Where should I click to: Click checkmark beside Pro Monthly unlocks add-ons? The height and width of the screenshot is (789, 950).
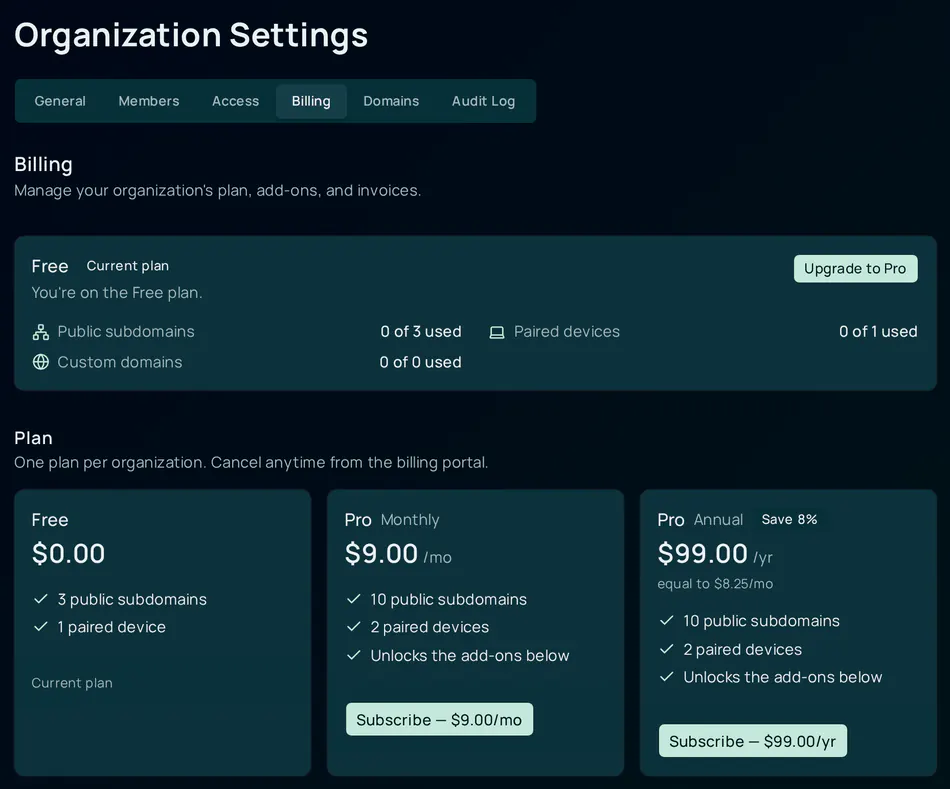354,655
